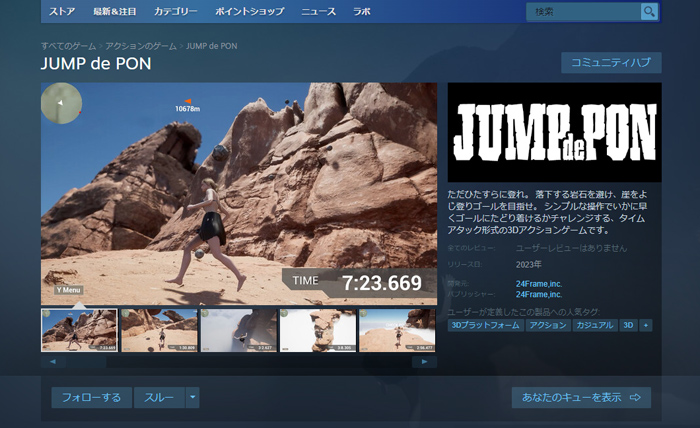Click the right arrow of thumbnail scroller
The image size is (700, 428).
[x=425, y=362]
